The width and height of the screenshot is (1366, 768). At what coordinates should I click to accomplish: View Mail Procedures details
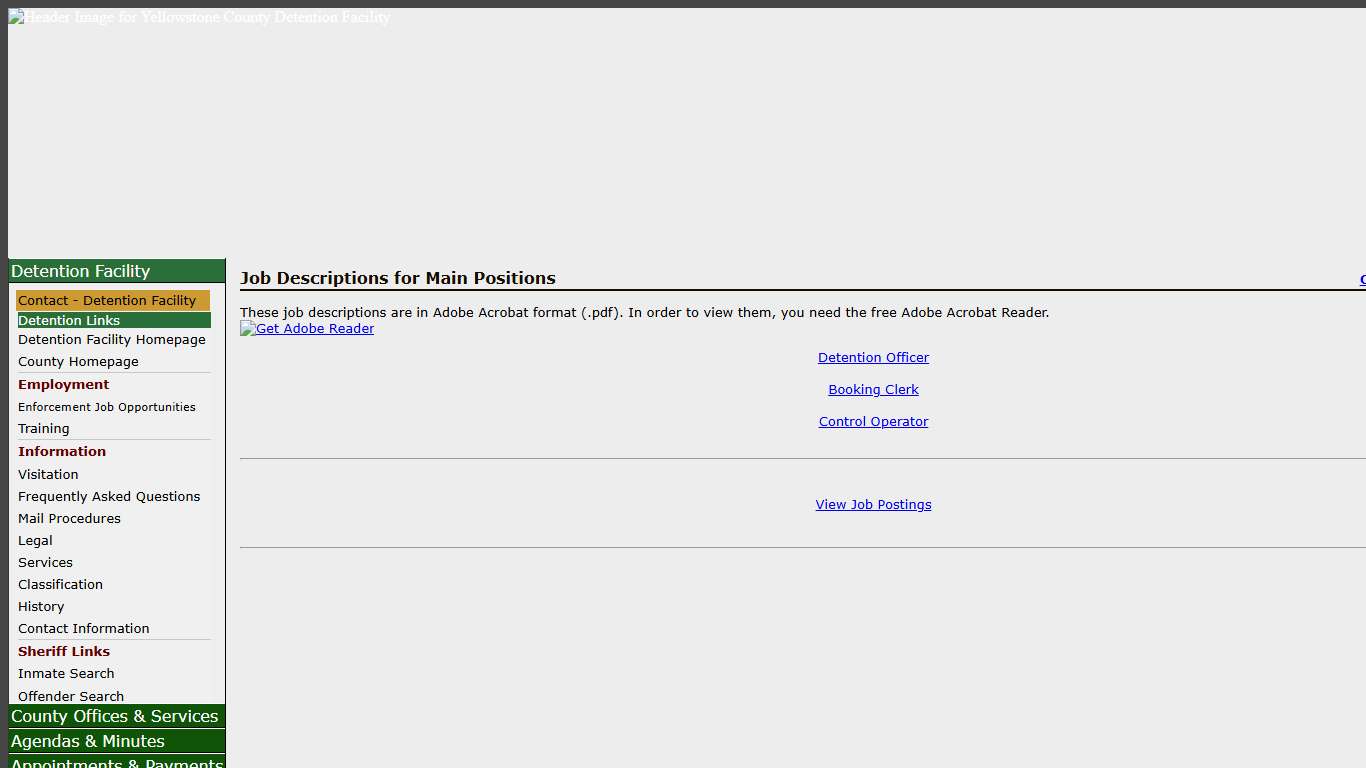tap(69, 518)
